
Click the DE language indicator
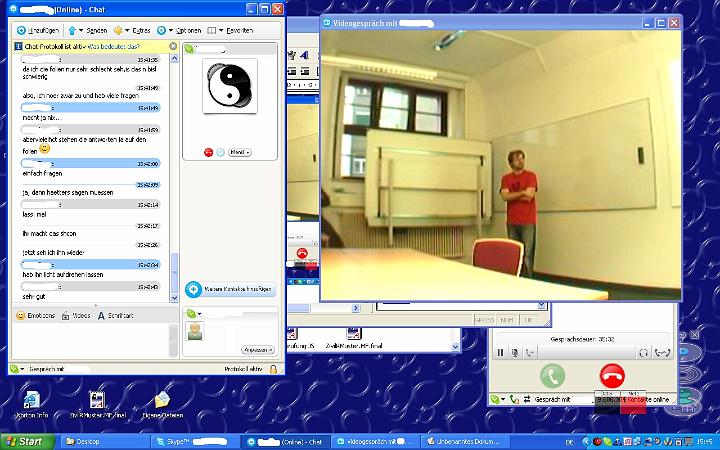[569, 442]
